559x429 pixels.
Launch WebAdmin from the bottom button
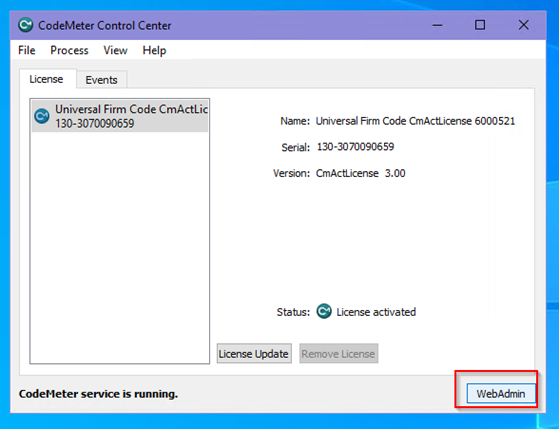[501, 393]
